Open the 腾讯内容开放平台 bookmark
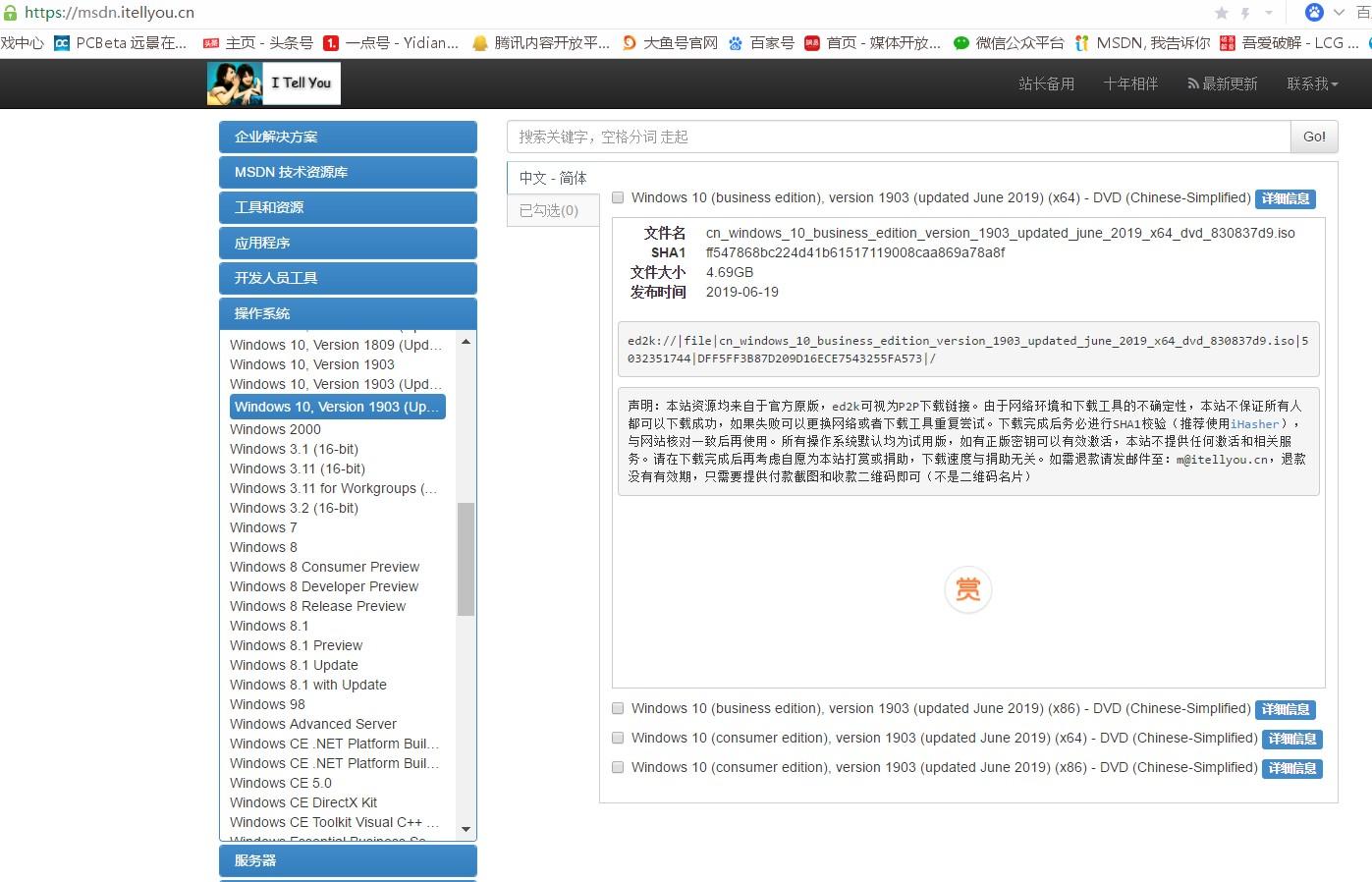 pyautogui.click(x=541, y=43)
